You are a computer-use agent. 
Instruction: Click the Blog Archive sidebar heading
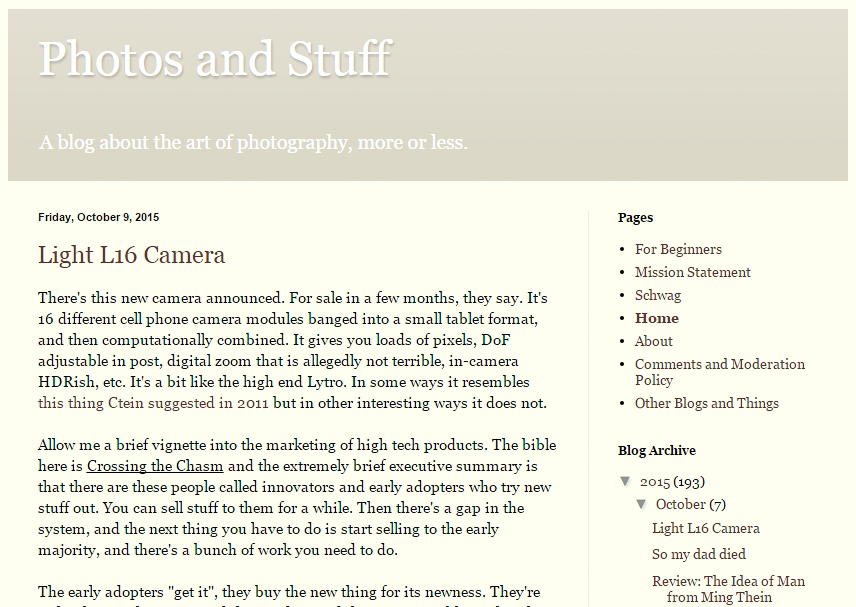[656, 450]
